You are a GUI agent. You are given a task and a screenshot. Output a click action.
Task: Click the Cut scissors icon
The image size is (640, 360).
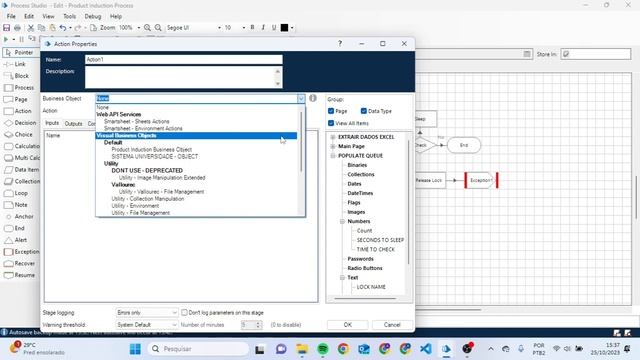31,28
